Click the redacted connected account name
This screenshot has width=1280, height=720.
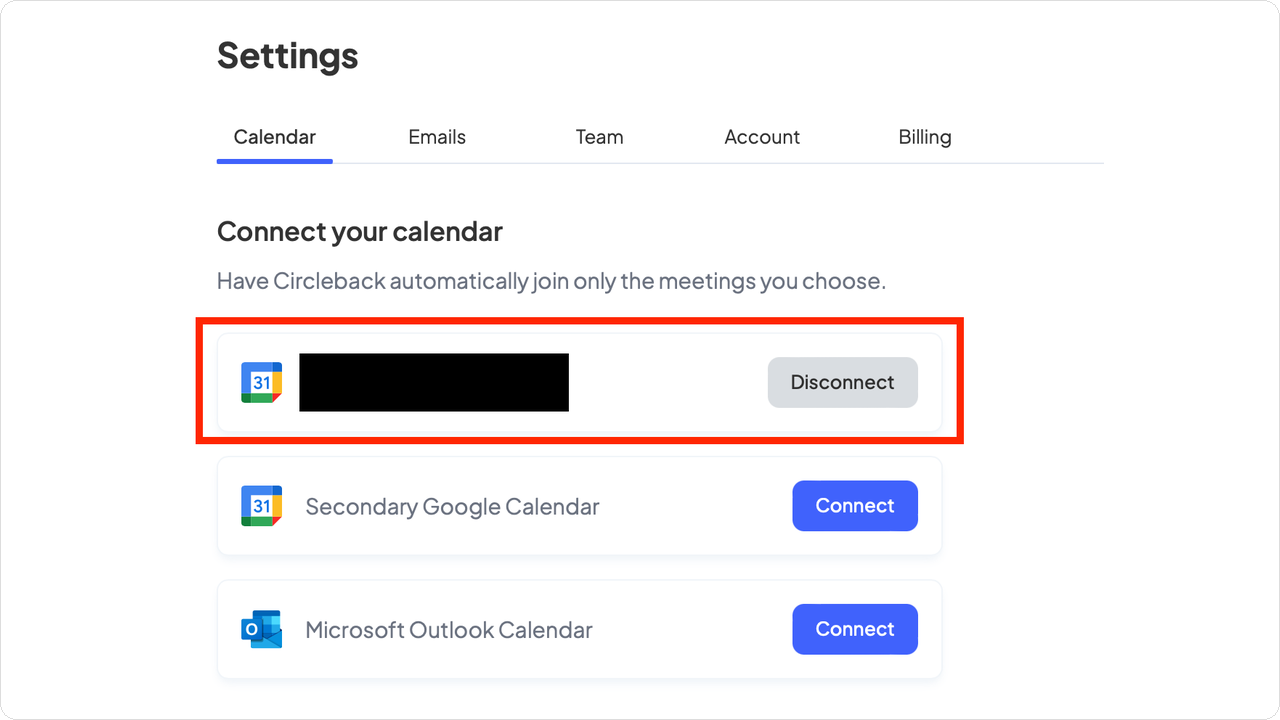click(434, 382)
